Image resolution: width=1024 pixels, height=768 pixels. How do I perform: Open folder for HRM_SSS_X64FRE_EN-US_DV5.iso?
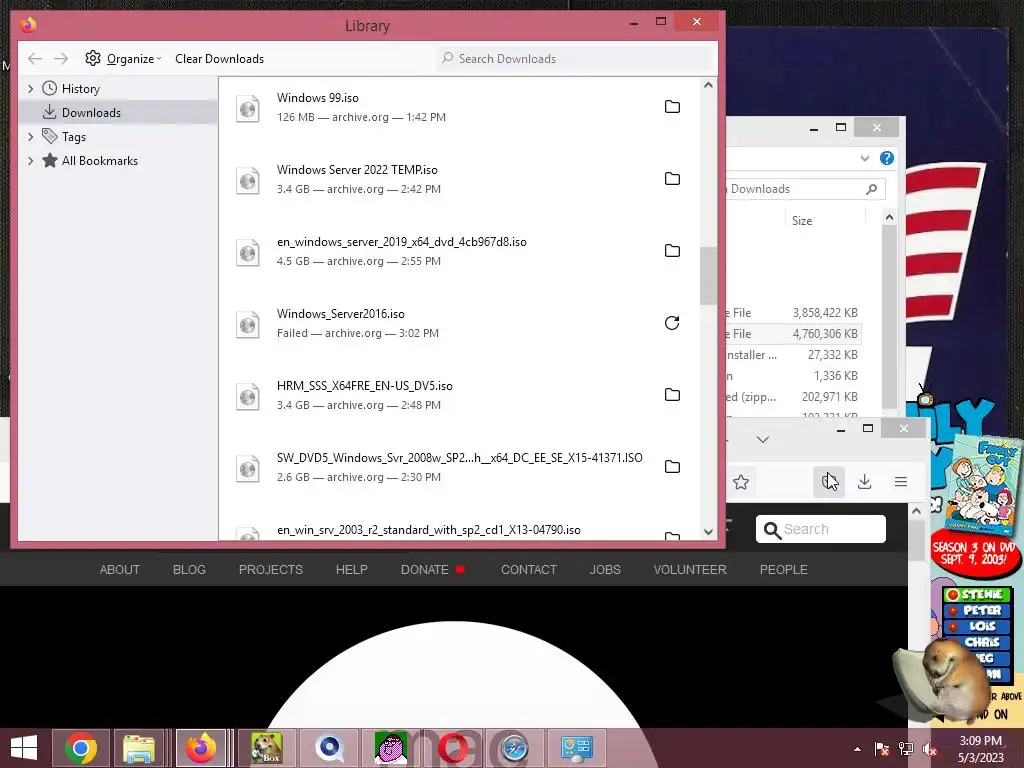(672, 394)
